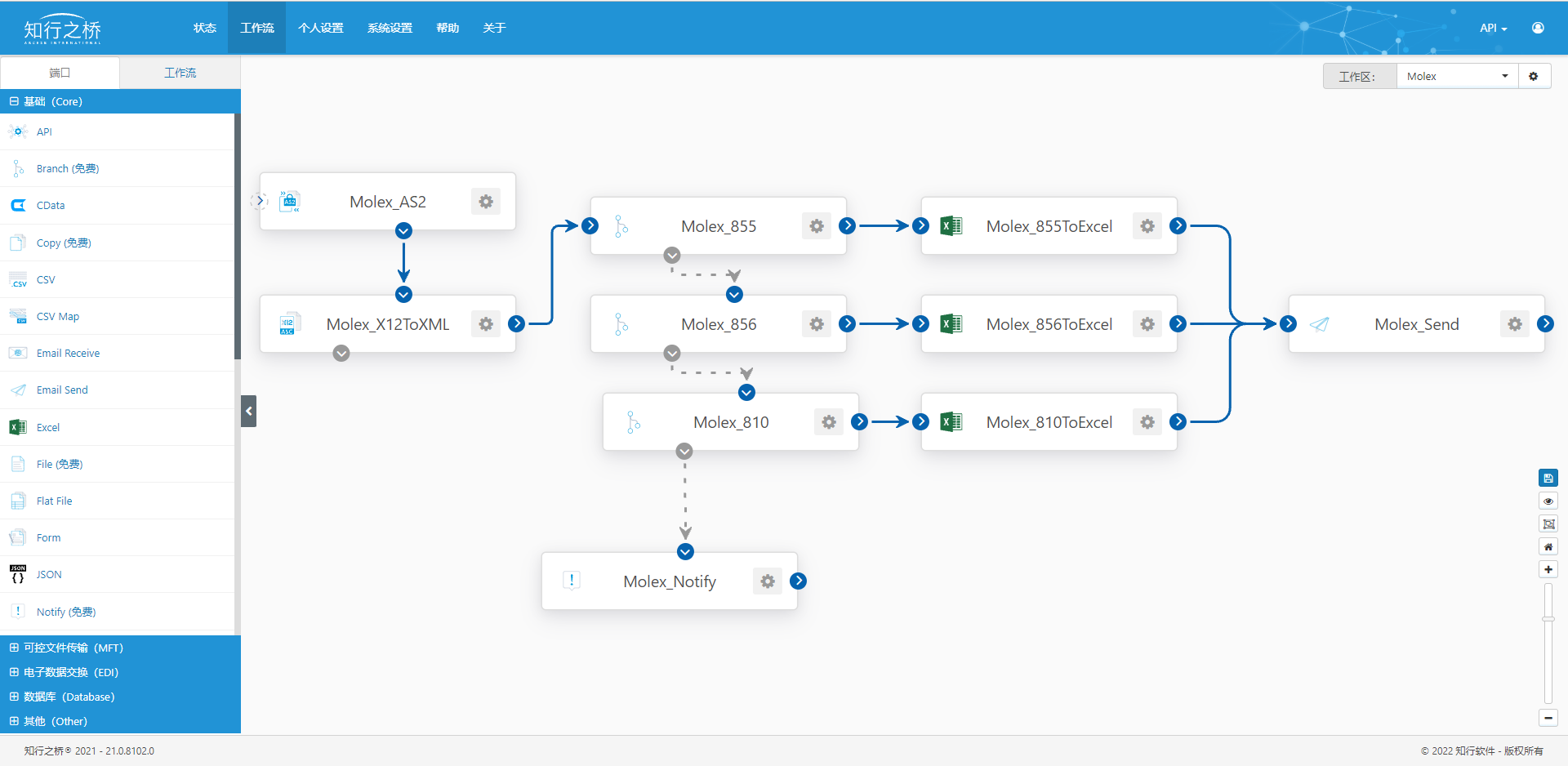The width and height of the screenshot is (1568, 766).
Task: Click Molex_AS2 input connector arrow
Action: coord(260,200)
